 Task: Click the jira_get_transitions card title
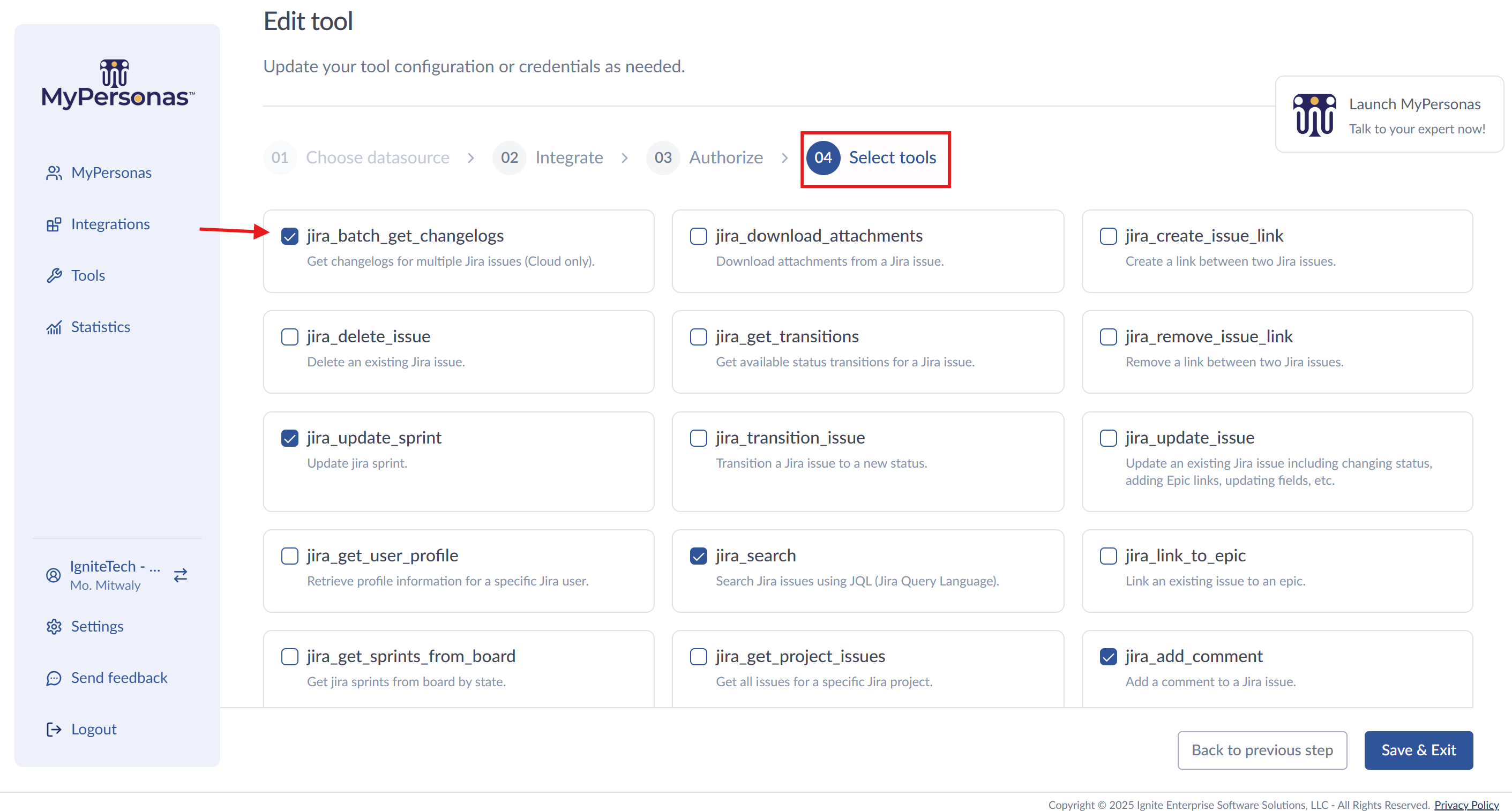pyautogui.click(x=787, y=336)
